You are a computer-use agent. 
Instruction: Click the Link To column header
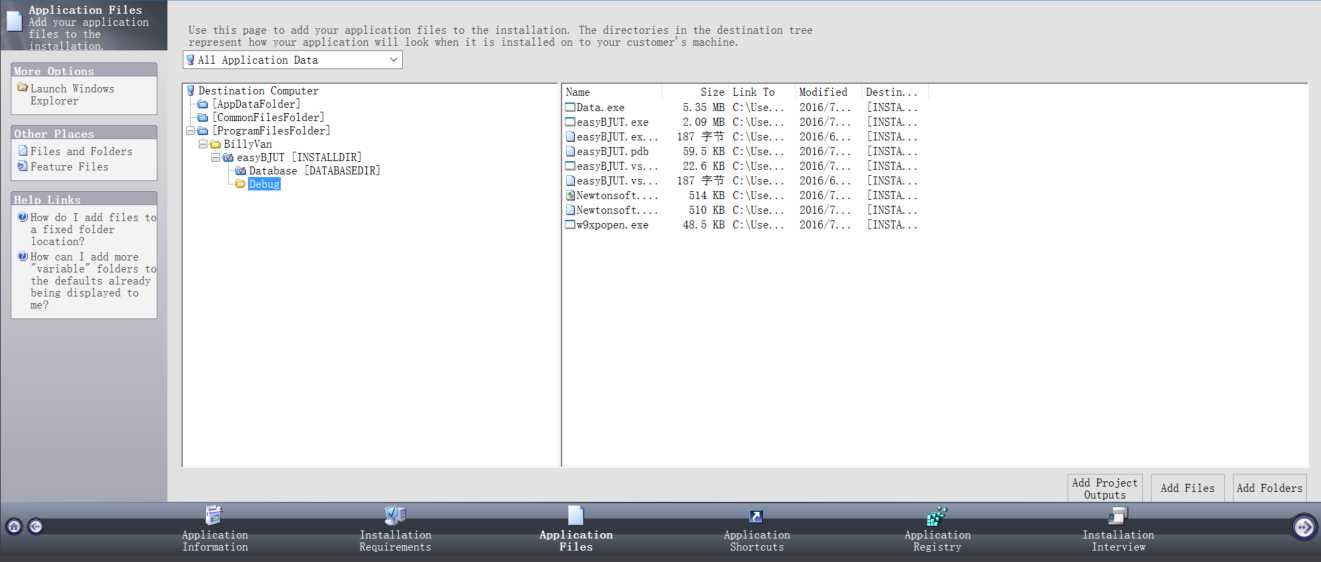(762, 92)
